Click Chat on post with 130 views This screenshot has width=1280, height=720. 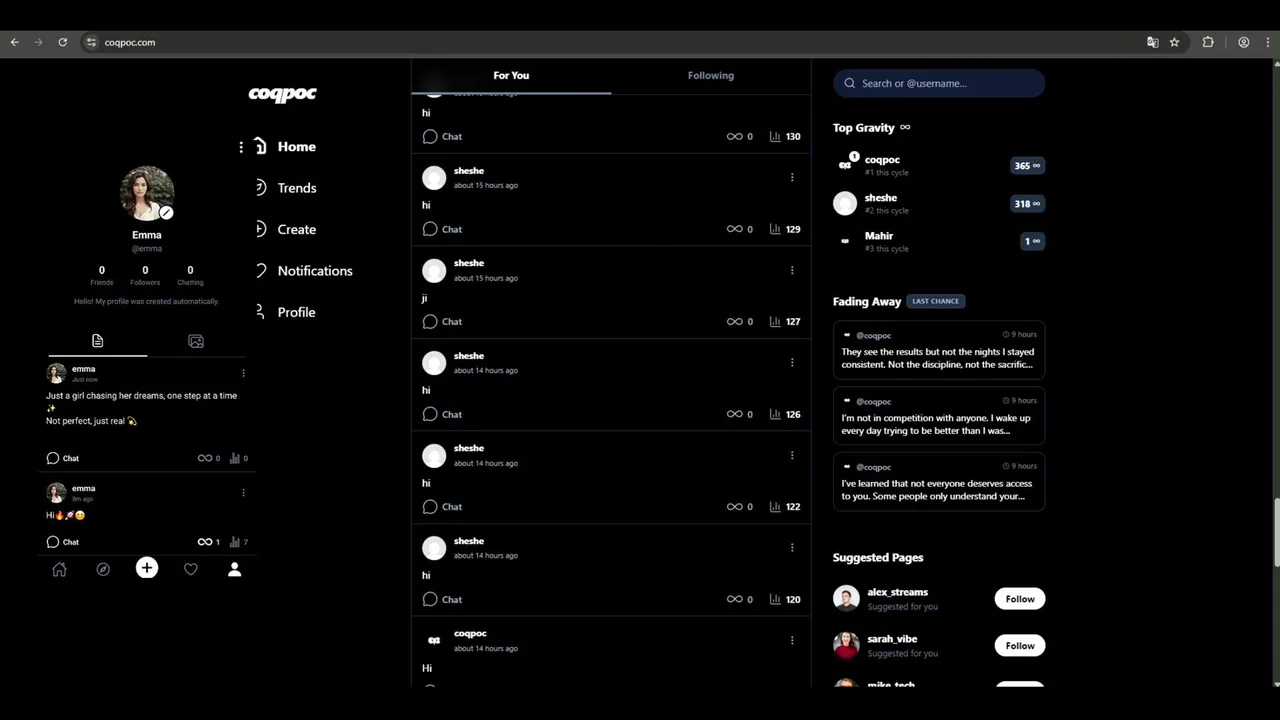pyautogui.click(x=442, y=136)
